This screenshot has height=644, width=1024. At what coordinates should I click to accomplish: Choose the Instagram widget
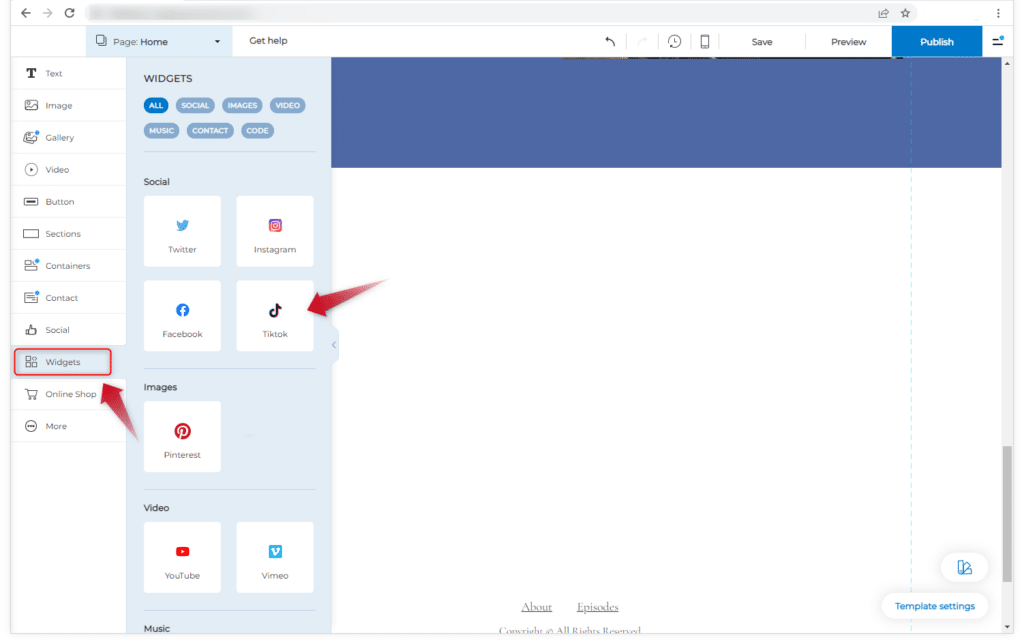coord(275,232)
